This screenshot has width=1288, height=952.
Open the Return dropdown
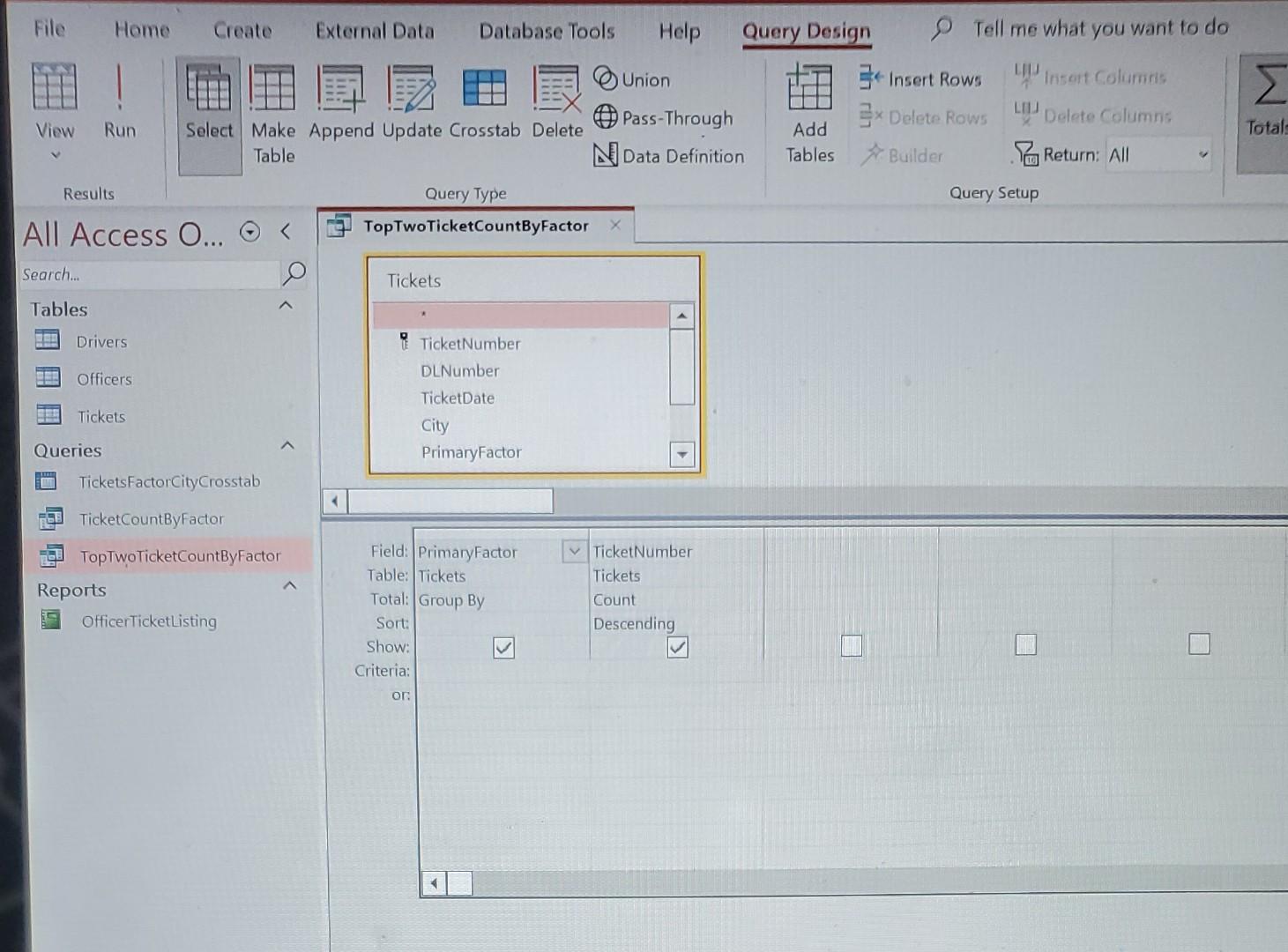coord(1204,154)
